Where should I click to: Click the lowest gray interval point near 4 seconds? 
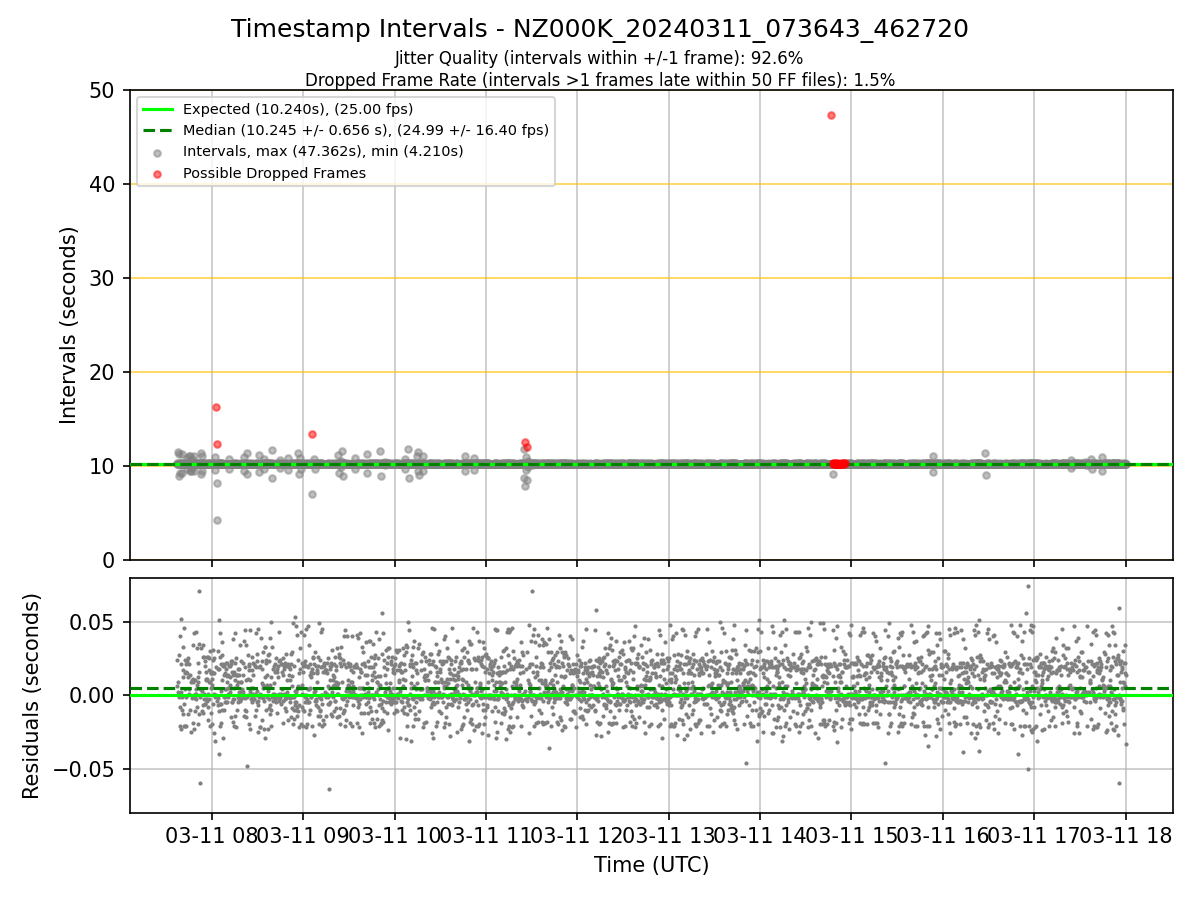pos(217,520)
